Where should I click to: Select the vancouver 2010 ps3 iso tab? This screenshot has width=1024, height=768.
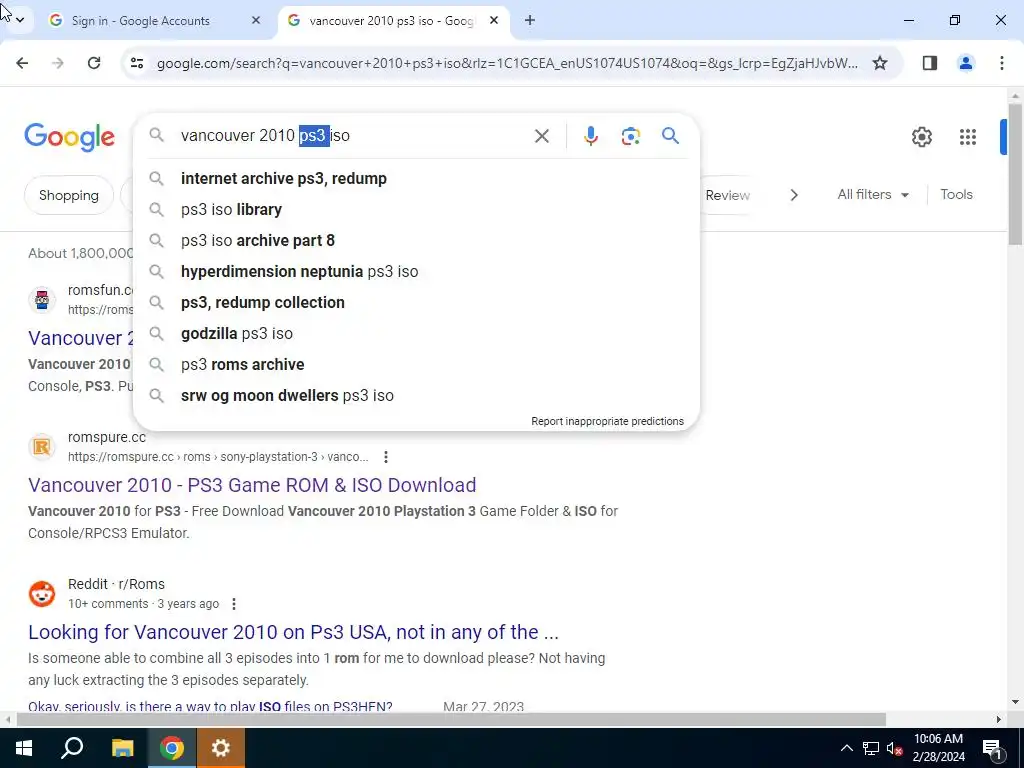click(x=393, y=20)
